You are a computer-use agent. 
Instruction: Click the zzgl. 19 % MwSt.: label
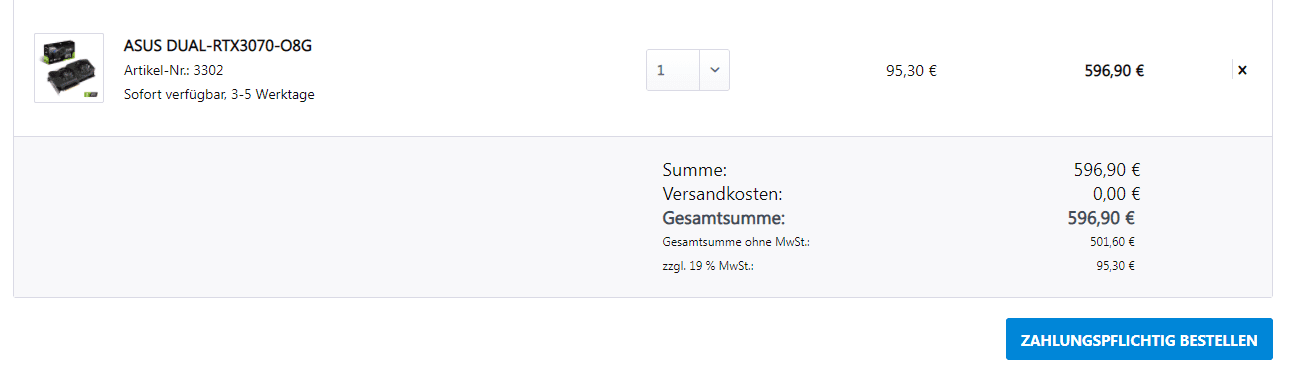click(x=708, y=266)
